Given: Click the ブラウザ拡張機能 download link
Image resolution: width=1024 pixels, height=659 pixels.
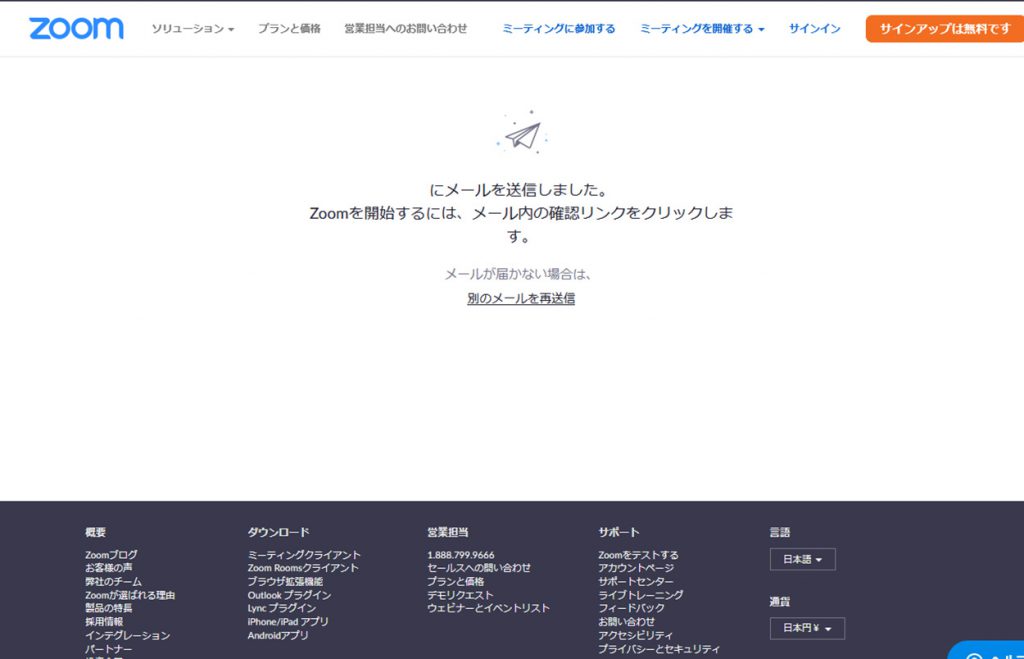Looking at the screenshot, I should pyautogui.click(x=285, y=581).
